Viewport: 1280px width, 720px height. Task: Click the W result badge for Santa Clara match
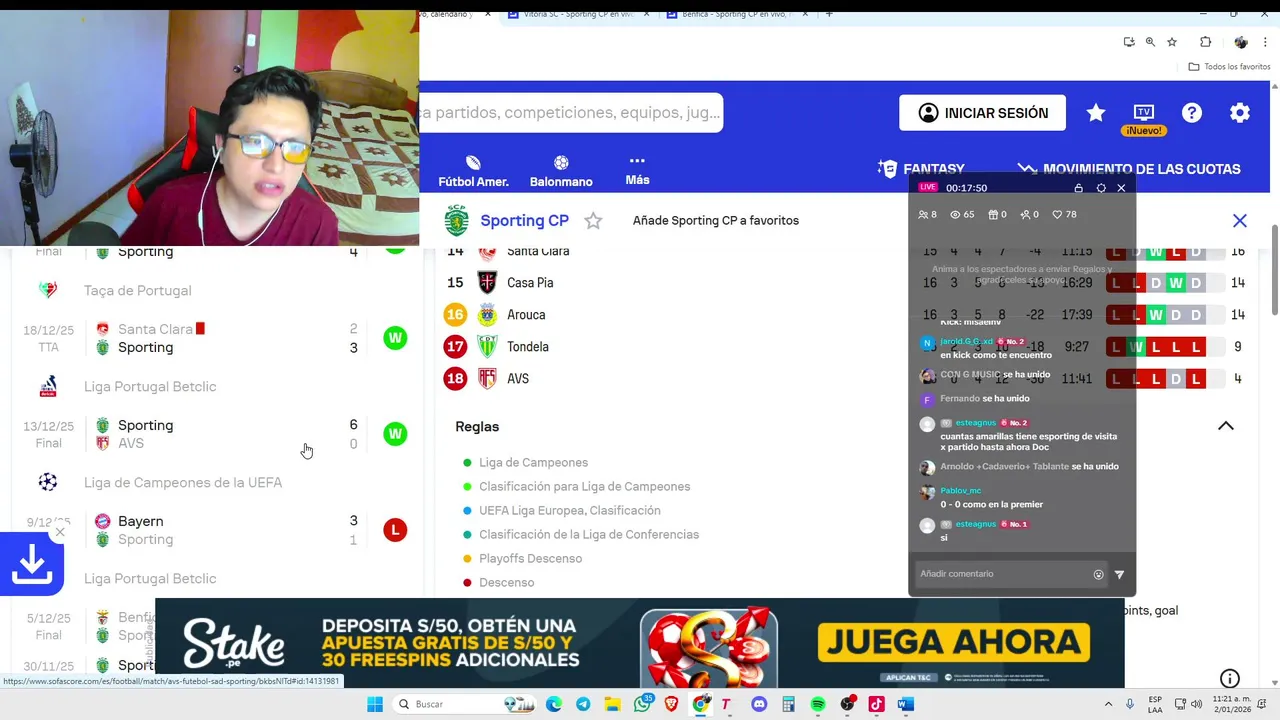tap(395, 338)
